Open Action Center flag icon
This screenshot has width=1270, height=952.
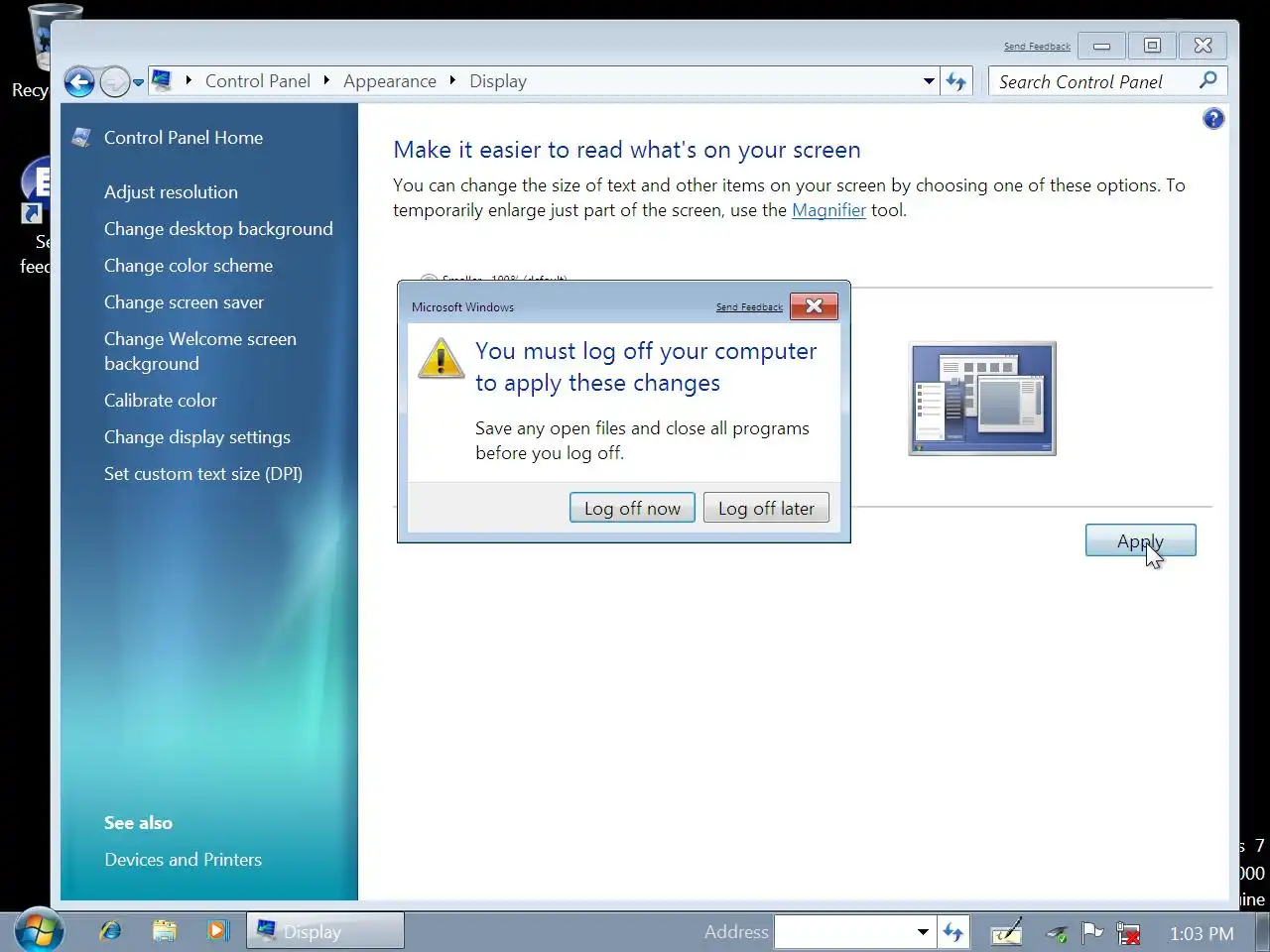[1091, 932]
